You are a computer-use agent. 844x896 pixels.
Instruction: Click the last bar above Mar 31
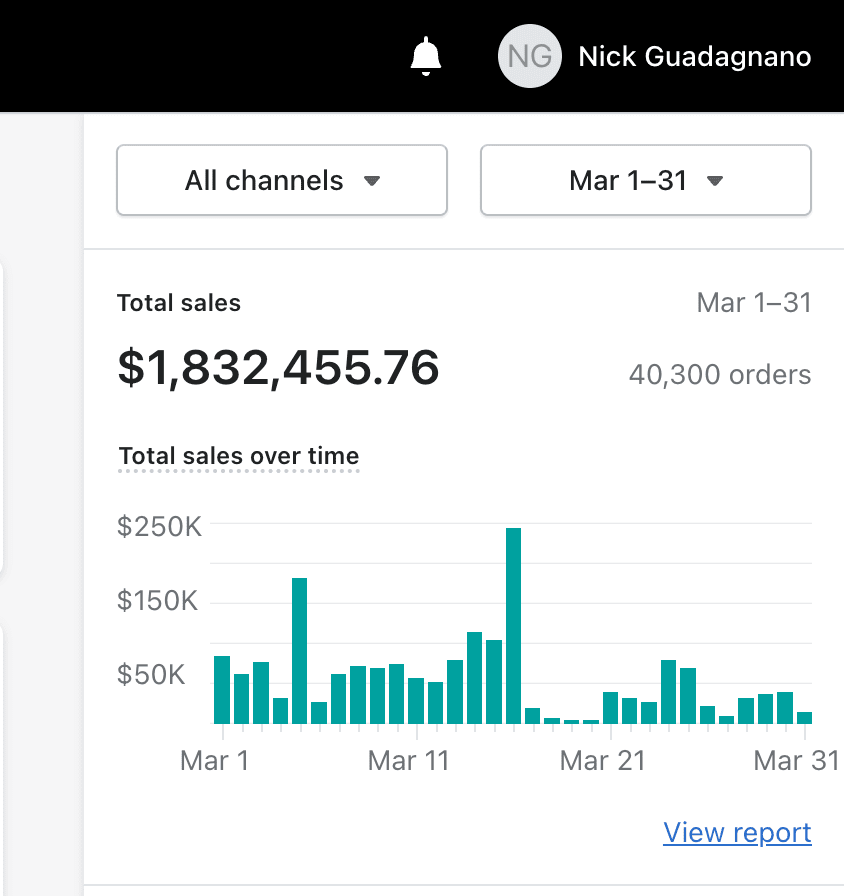(x=804, y=717)
